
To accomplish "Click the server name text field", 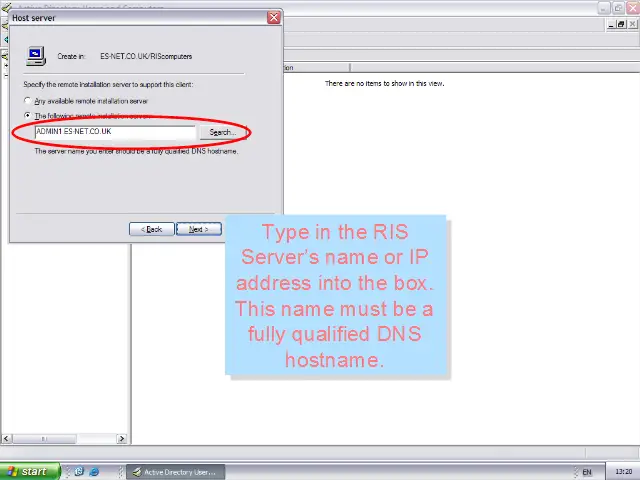I will (115, 132).
